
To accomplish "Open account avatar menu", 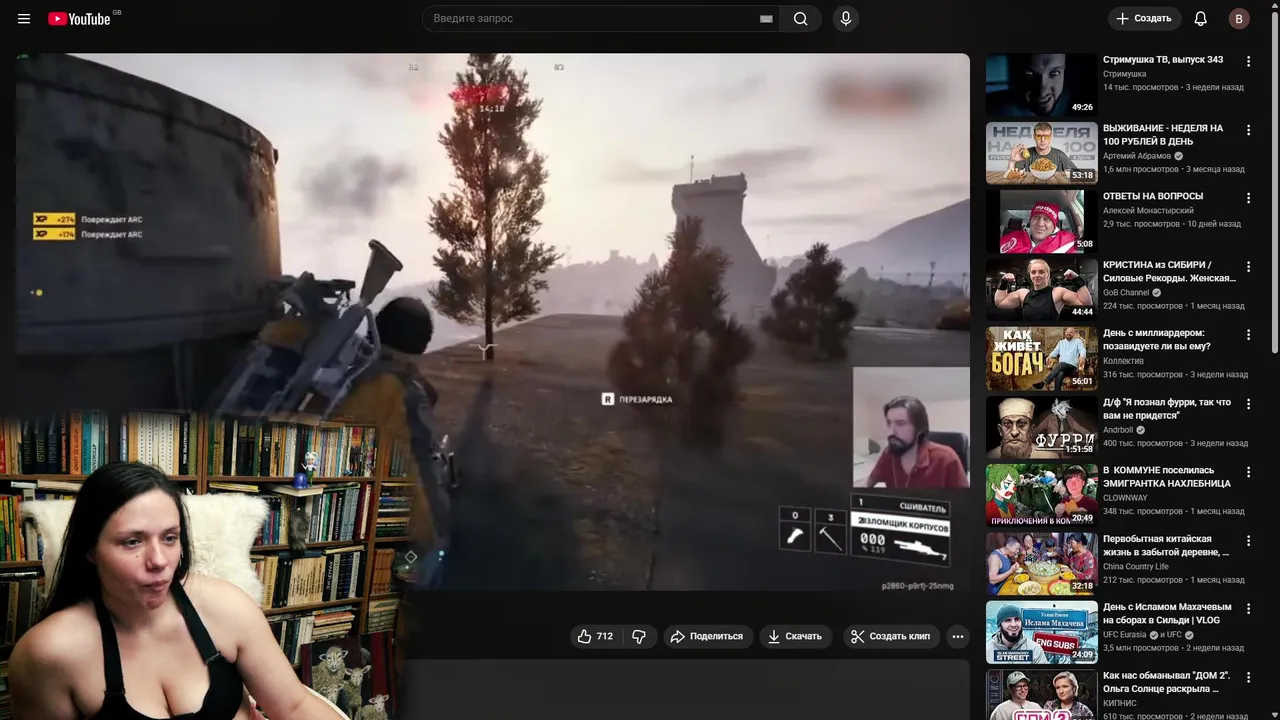I will click(x=1239, y=18).
